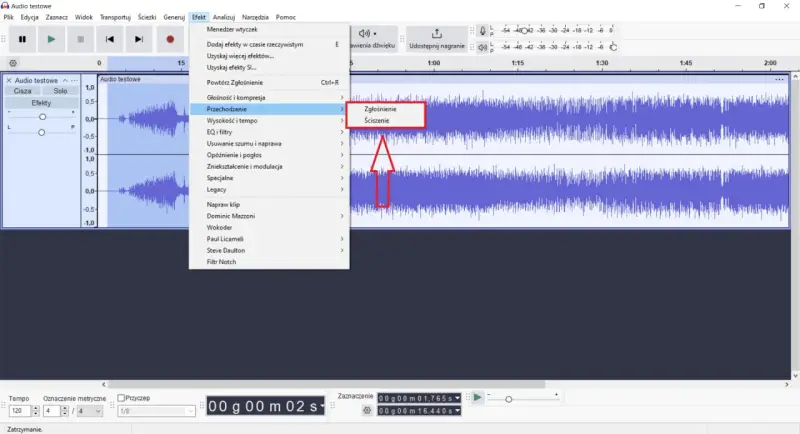Collapse the Audio testowe track with the chevron
This screenshot has width=800, height=434.
tap(65, 81)
